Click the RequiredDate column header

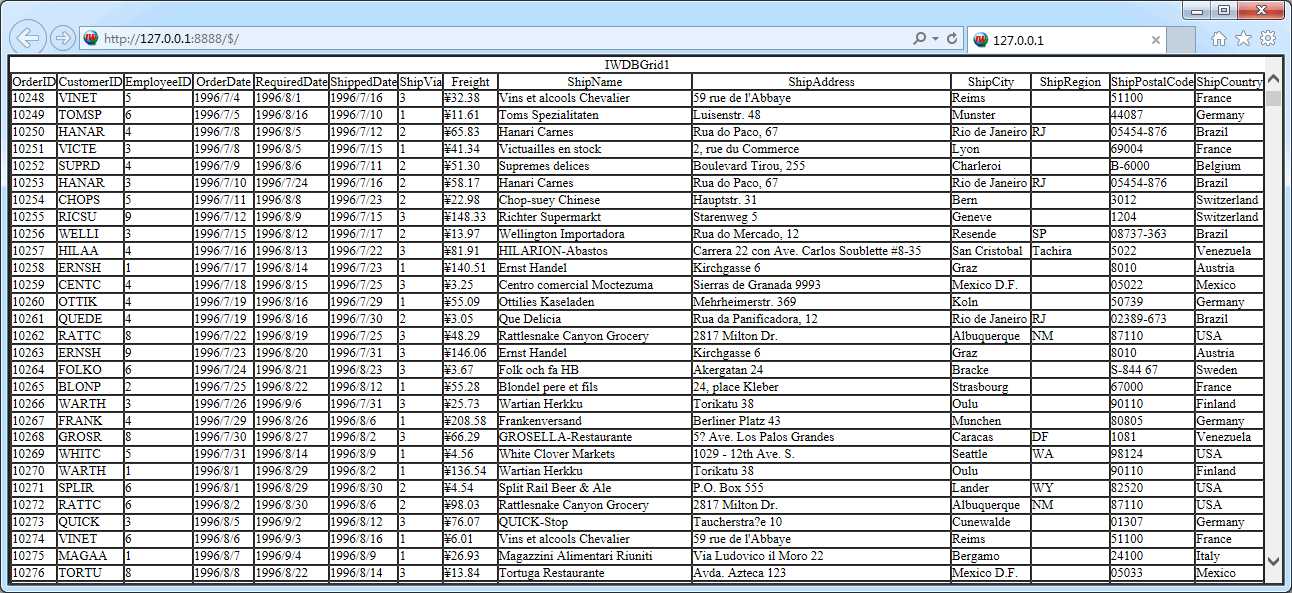[291, 82]
